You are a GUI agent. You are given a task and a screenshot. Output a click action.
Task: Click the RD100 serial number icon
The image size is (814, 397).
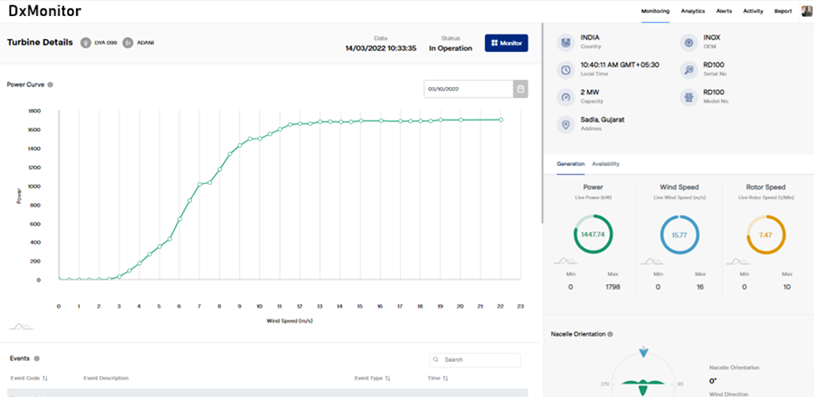(x=688, y=70)
